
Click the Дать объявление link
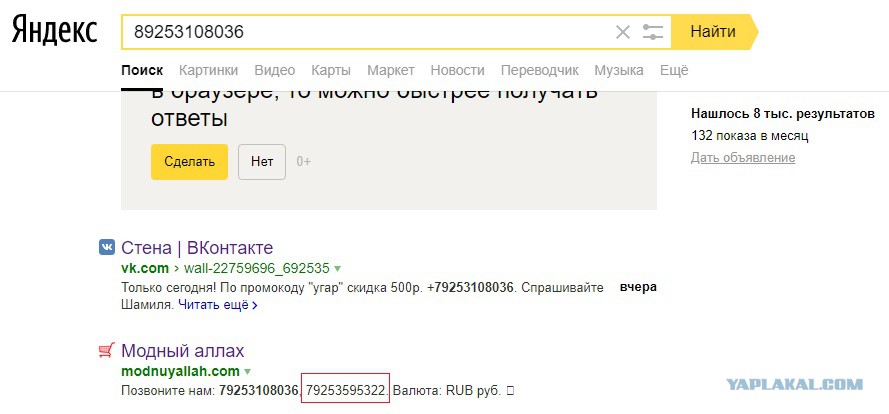pyautogui.click(x=743, y=158)
